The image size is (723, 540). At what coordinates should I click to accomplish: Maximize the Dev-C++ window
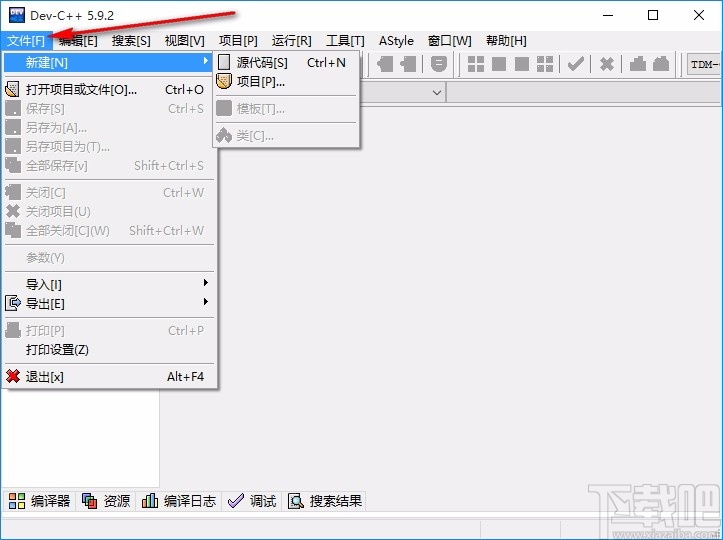tap(653, 15)
